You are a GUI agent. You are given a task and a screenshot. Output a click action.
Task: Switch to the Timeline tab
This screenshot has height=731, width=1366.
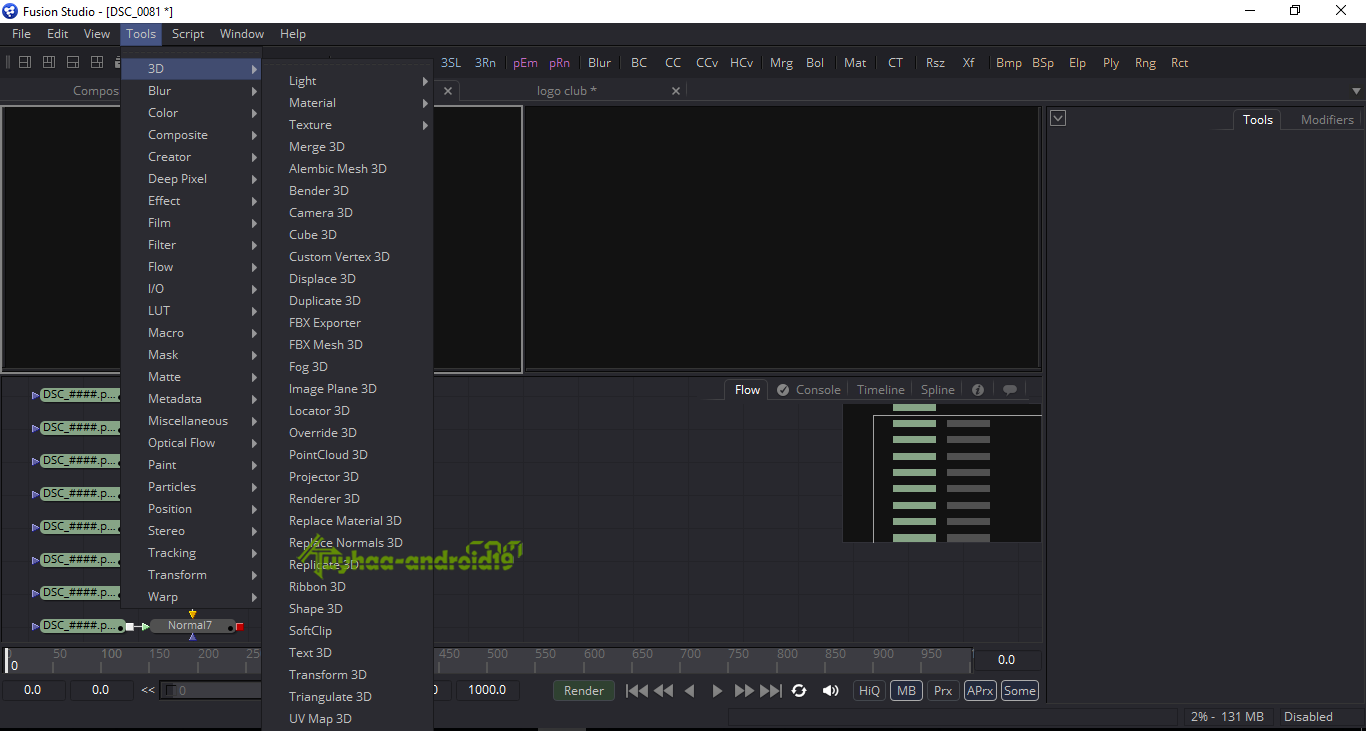tap(881, 390)
